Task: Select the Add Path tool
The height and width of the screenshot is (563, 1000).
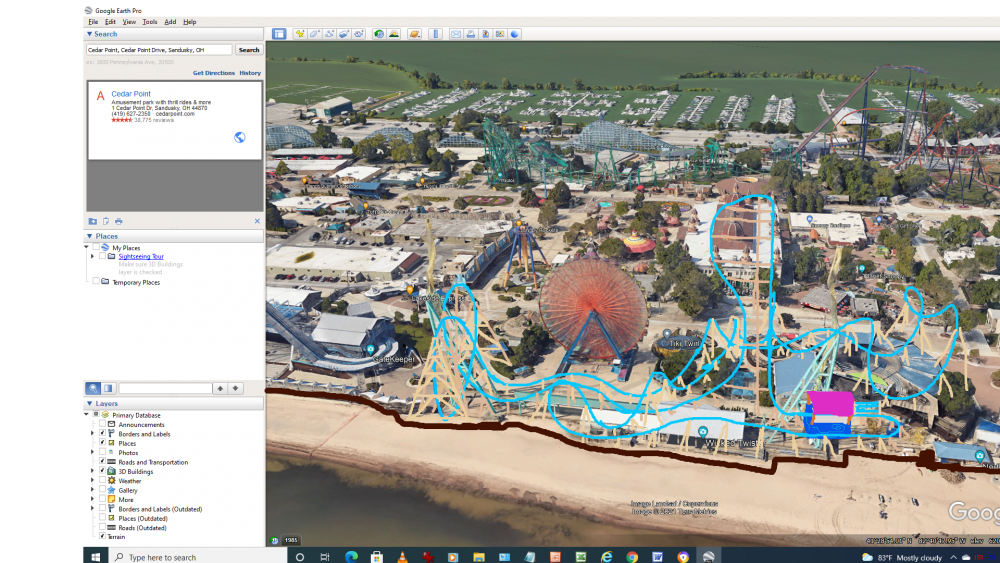Action: pyautogui.click(x=329, y=34)
